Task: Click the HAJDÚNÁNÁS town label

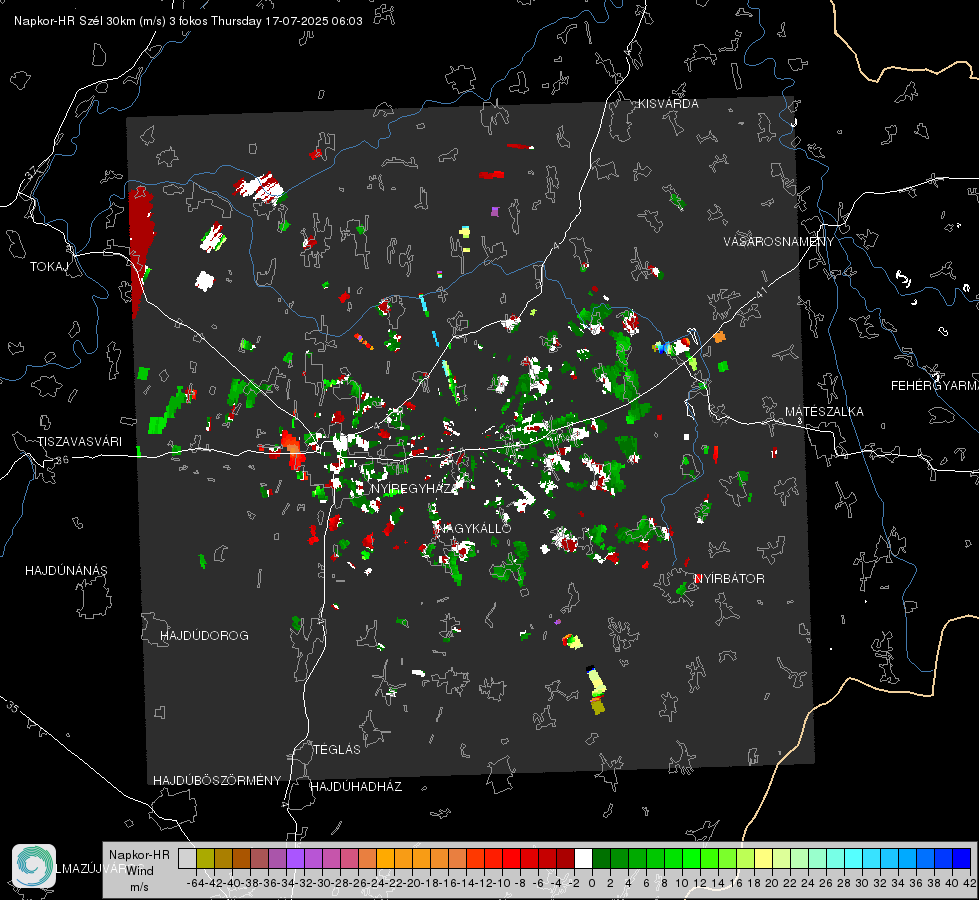Action: pyautogui.click(x=66, y=571)
